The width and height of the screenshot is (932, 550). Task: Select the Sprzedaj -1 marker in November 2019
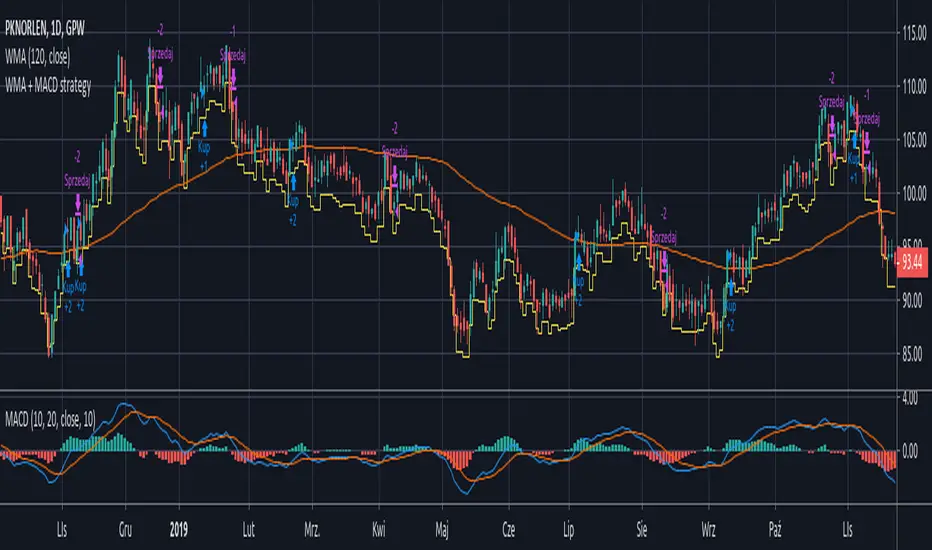point(867,120)
